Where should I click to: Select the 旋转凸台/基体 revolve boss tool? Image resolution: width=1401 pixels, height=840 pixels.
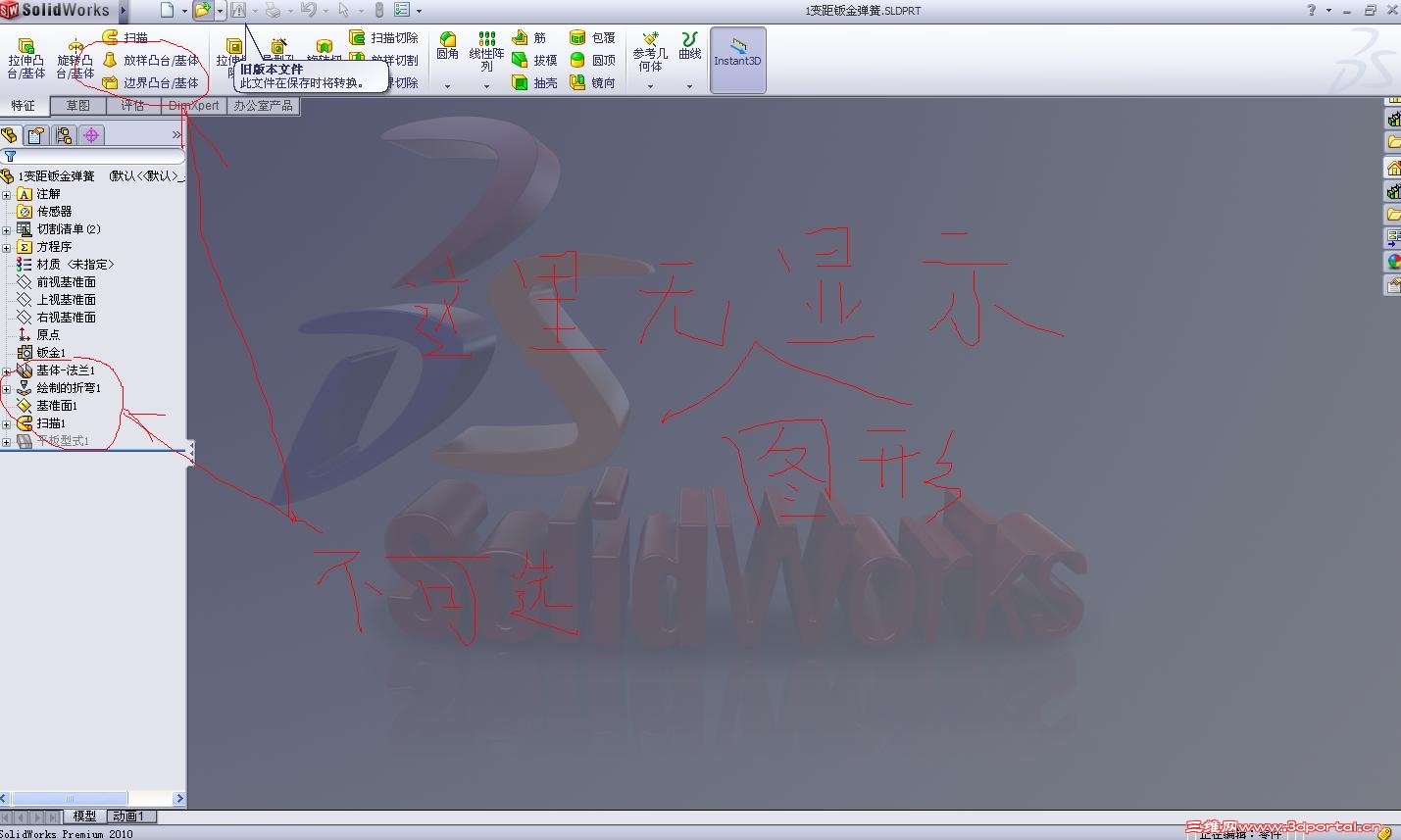click(75, 59)
